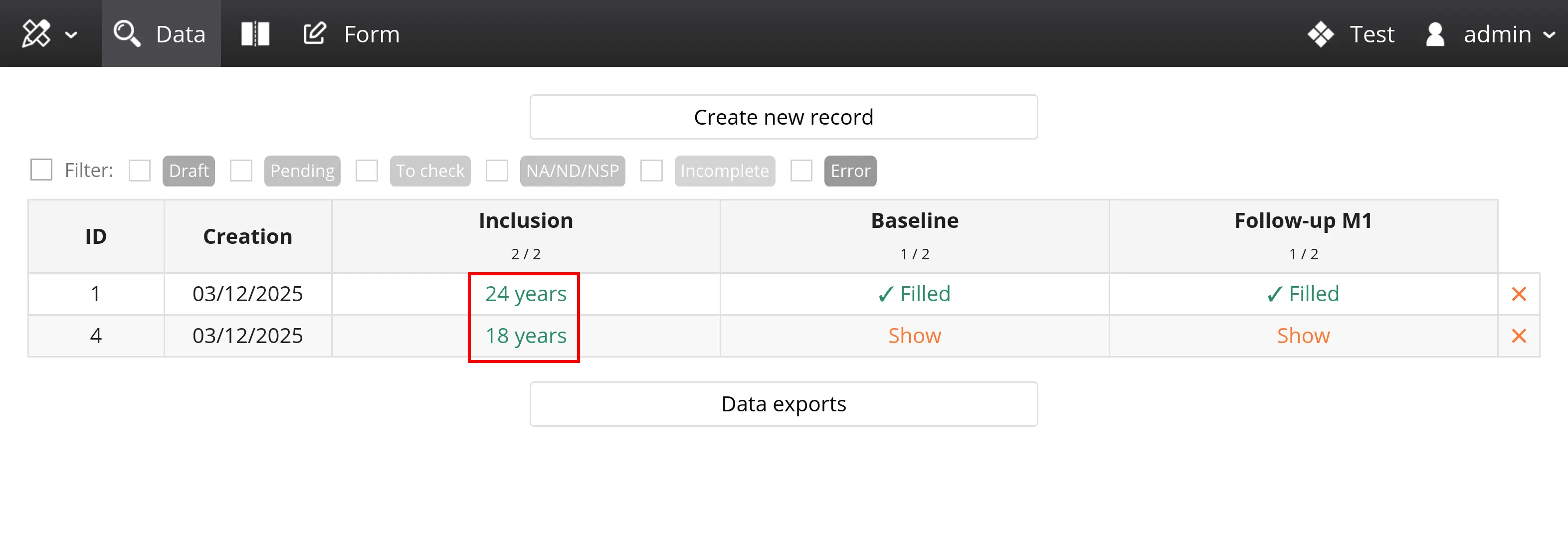
Task: Open the Data tab
Action: point(180,34)
